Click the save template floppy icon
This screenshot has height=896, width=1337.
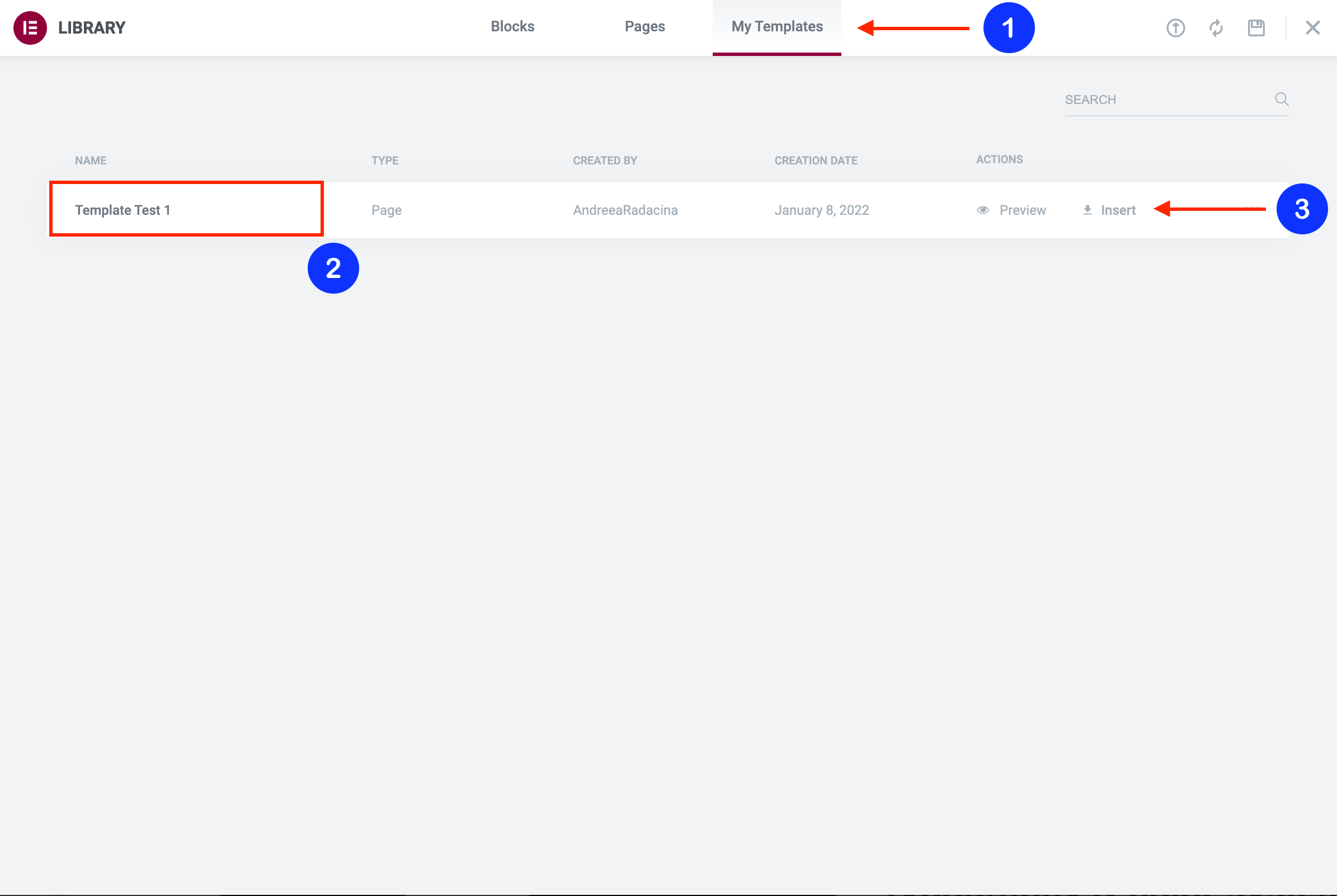coord(1256,27)
